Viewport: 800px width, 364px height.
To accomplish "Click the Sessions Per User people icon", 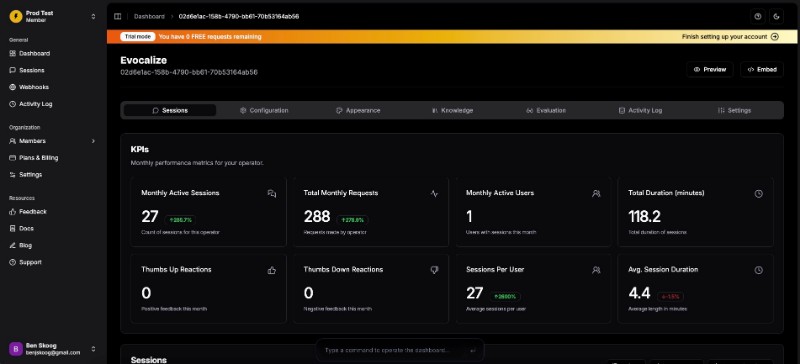I will pyautogui.click(x=596, y=270).
